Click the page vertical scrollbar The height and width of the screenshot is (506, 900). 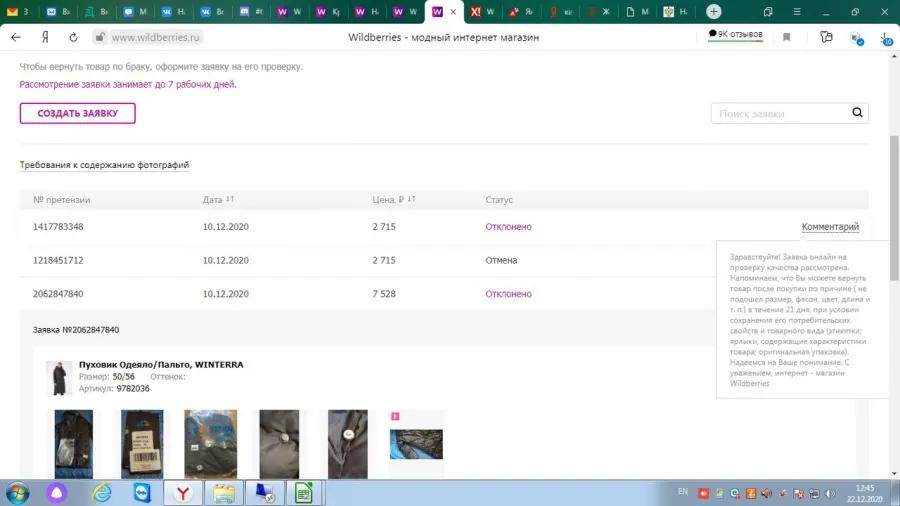point(894,208)
